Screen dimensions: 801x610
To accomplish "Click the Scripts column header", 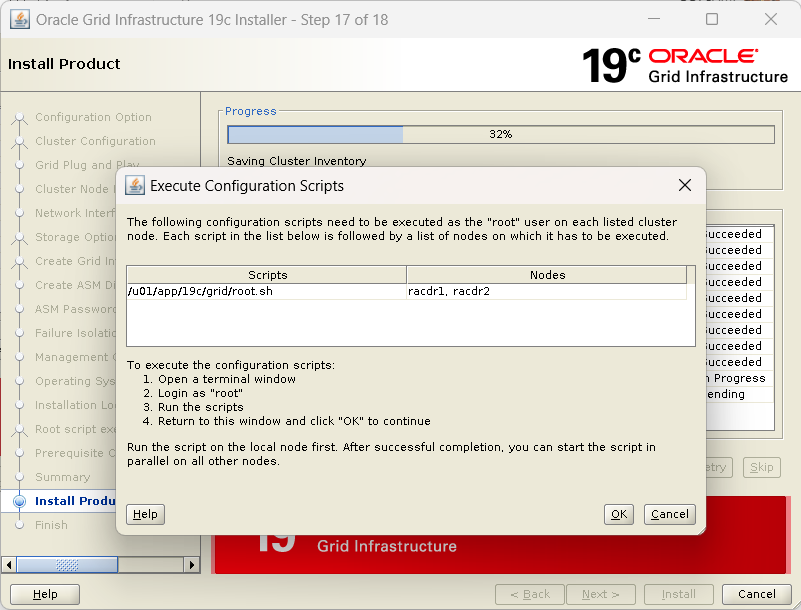I will (x=267, y=275).
